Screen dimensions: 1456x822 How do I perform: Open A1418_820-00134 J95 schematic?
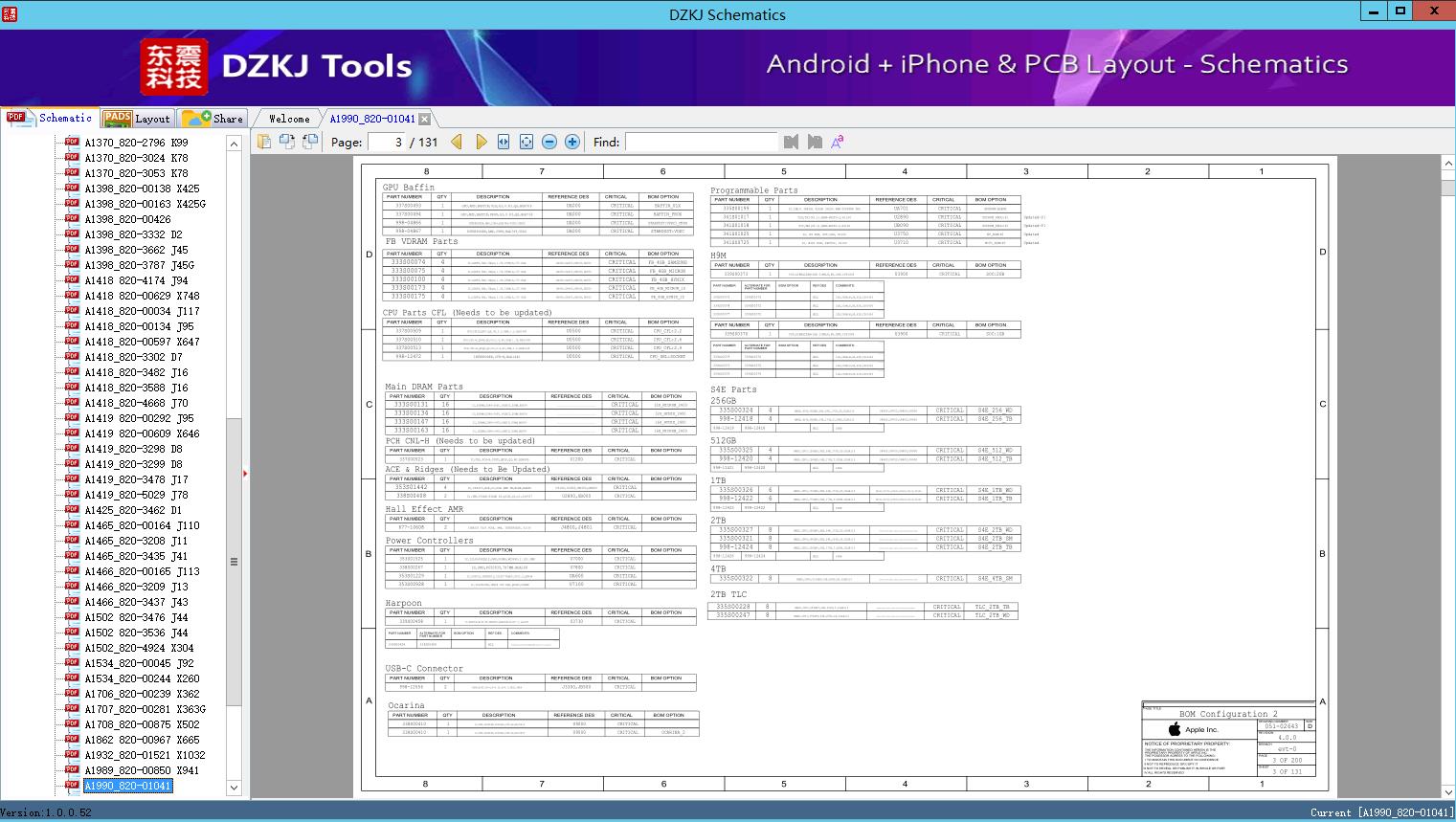(x=139, y=326)
